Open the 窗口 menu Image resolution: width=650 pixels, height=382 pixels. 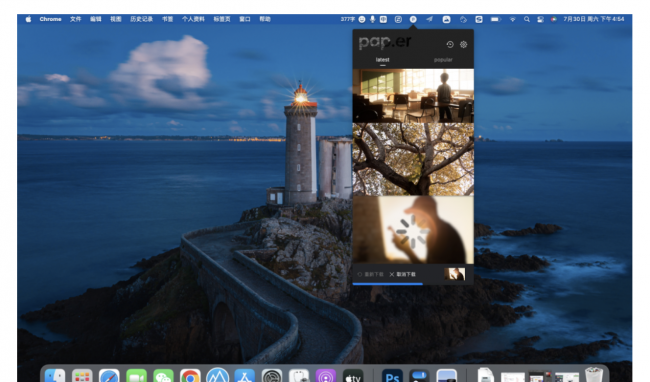tap(245, 19)
